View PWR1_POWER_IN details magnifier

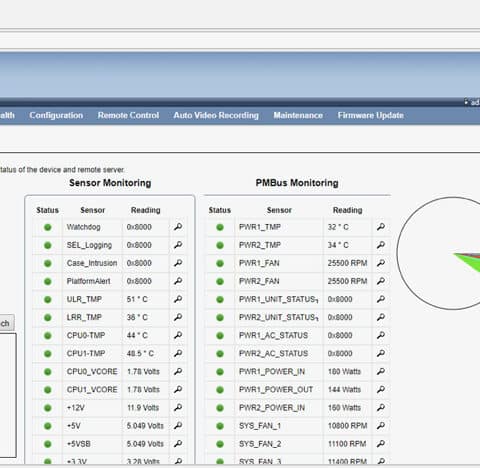click(381, 371)
